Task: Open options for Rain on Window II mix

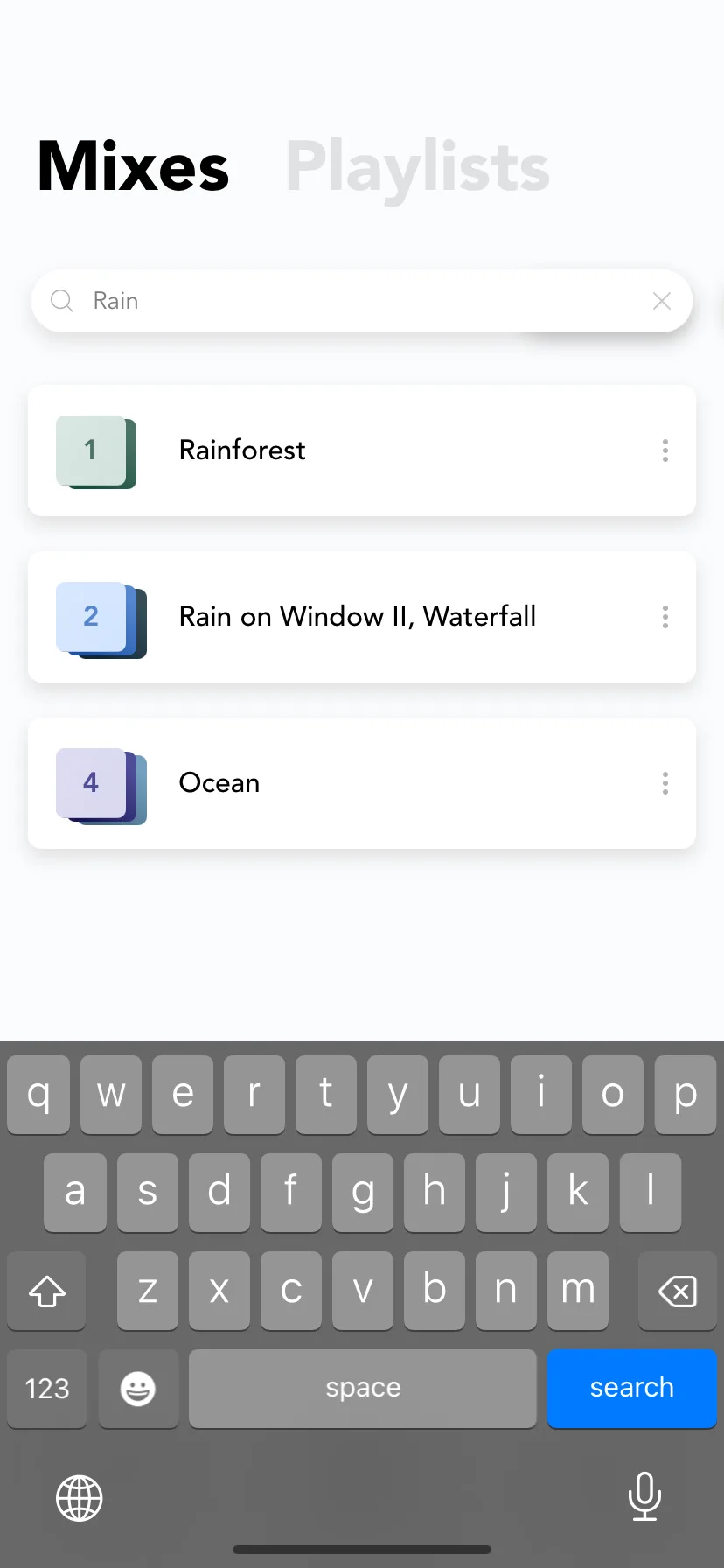Action: pos(665,617)
